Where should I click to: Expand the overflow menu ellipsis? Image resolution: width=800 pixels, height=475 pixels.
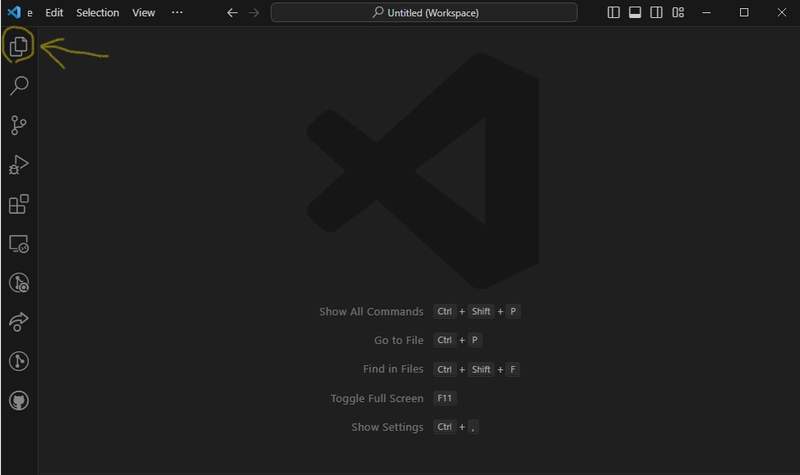tap(177, 12)
